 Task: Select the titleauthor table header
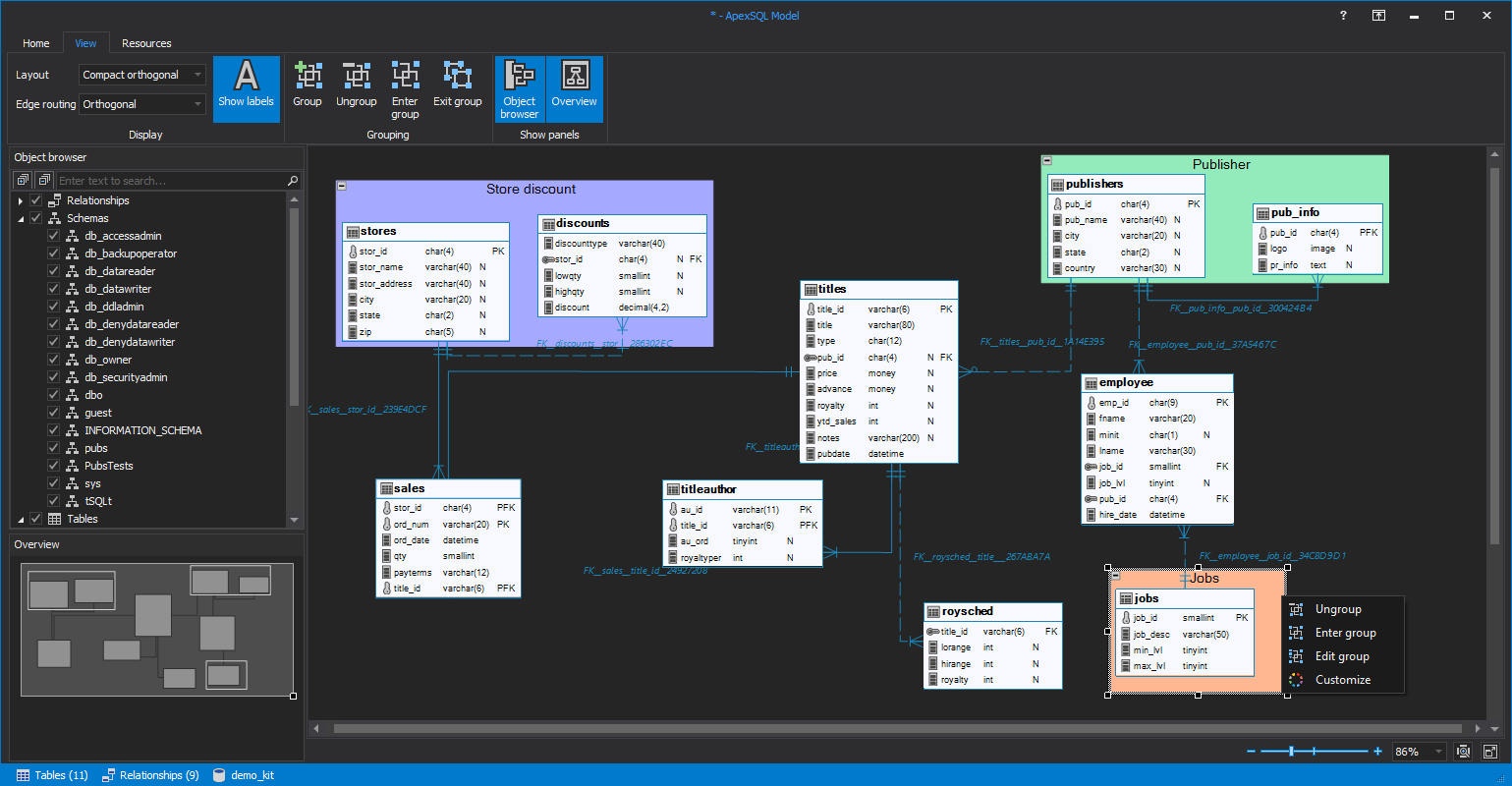743,489
